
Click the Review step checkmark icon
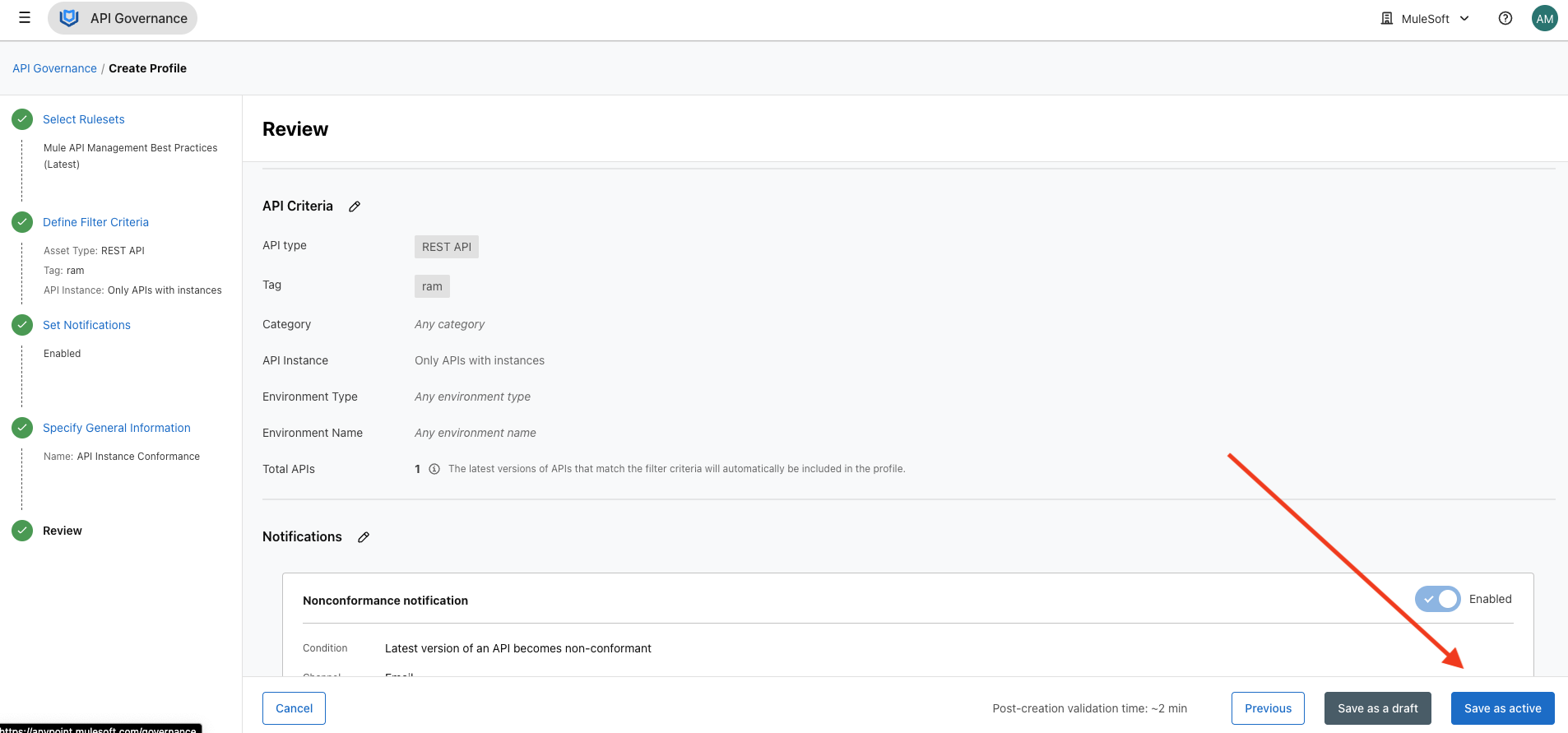22,531
